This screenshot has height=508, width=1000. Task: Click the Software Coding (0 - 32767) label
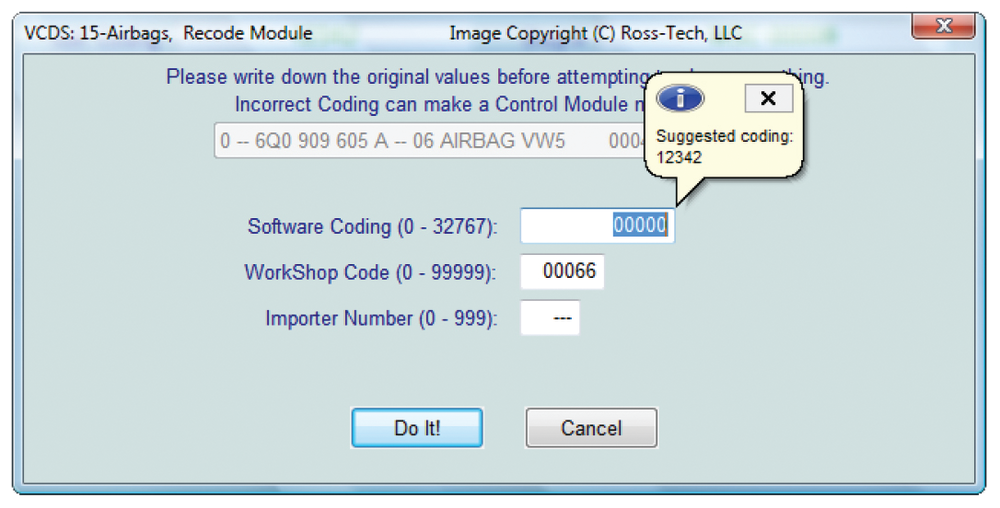(372, 226)
